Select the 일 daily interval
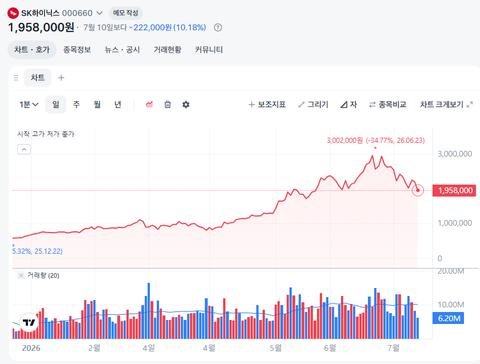Screen dimensions: 480x364 coord(56,105)
